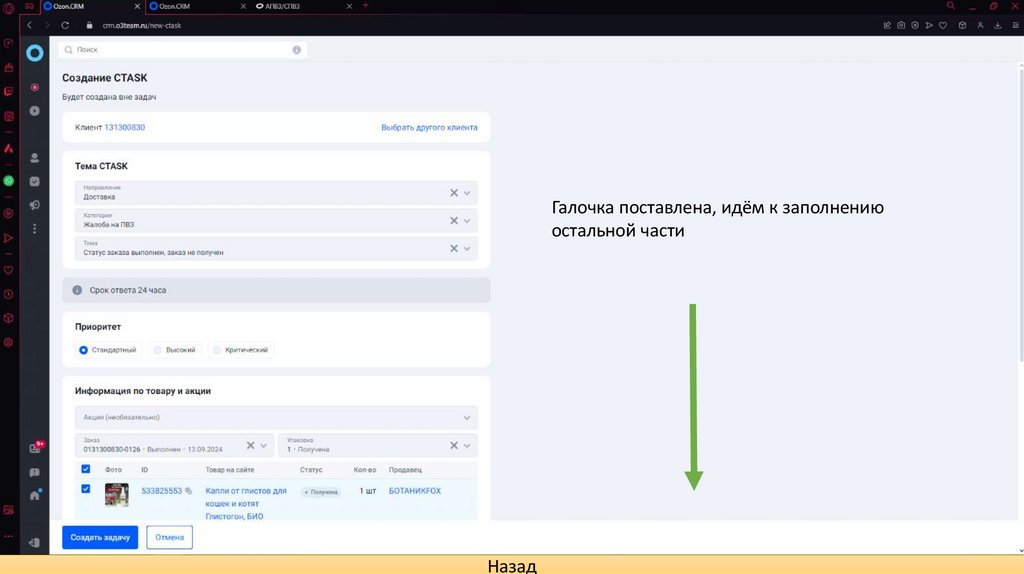
Task: Open client 131300830 link
Action: click(125, 127)
